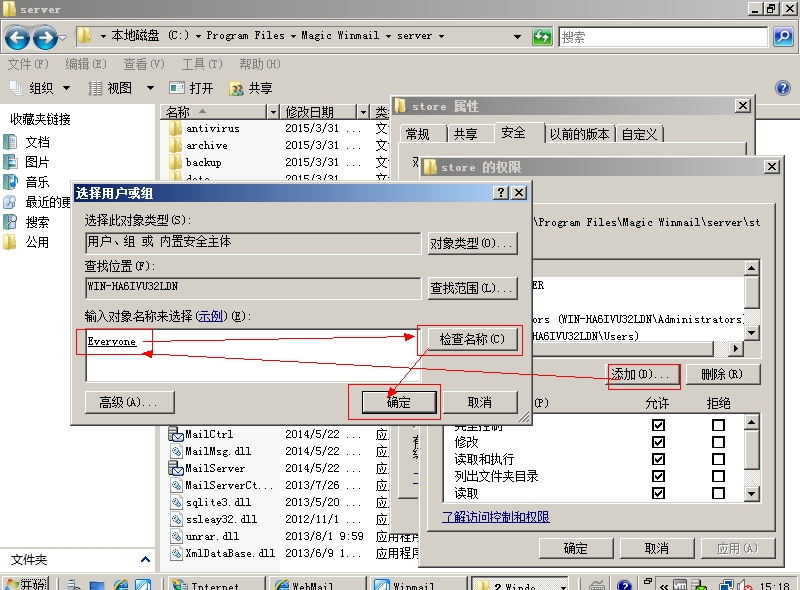This screenshot has height=590, width=800.
Task: Open the 示例 examples link
Action: [x=210, y=316]
